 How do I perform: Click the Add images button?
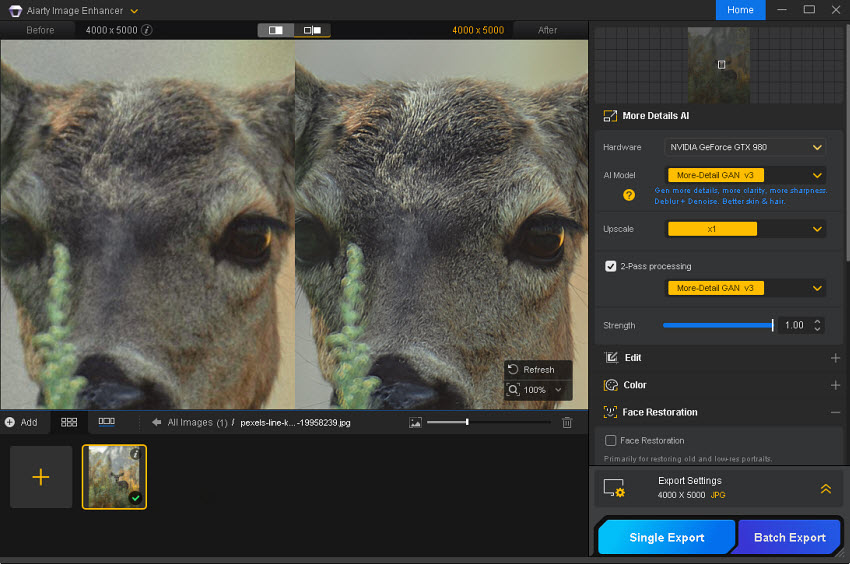click(x=21, y=422)
